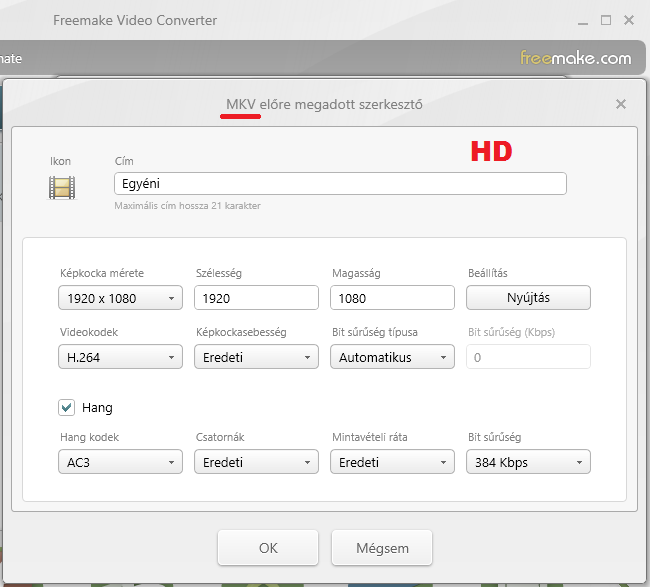Image resolution: width=650 pixels, height=587 pixels.
Task: Click the Szélesség width field 1920
Action: pos(256,298)
